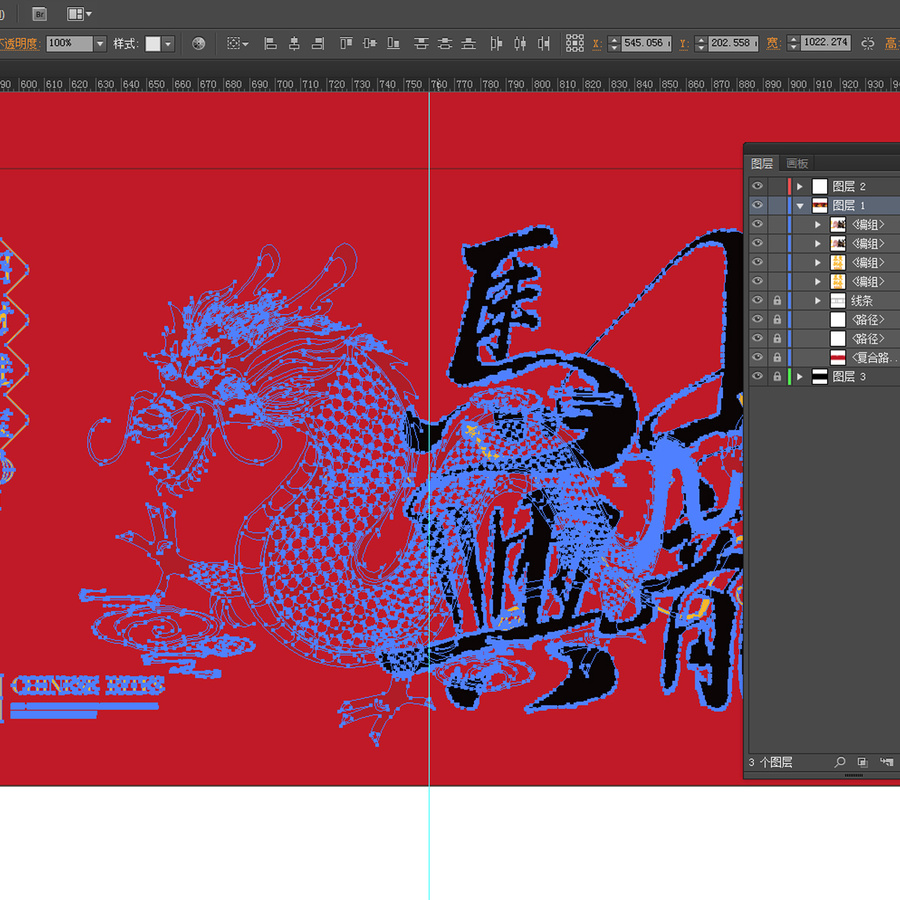Hide the 线条 sublayer with its eye icon

click(x=757, y=300)
